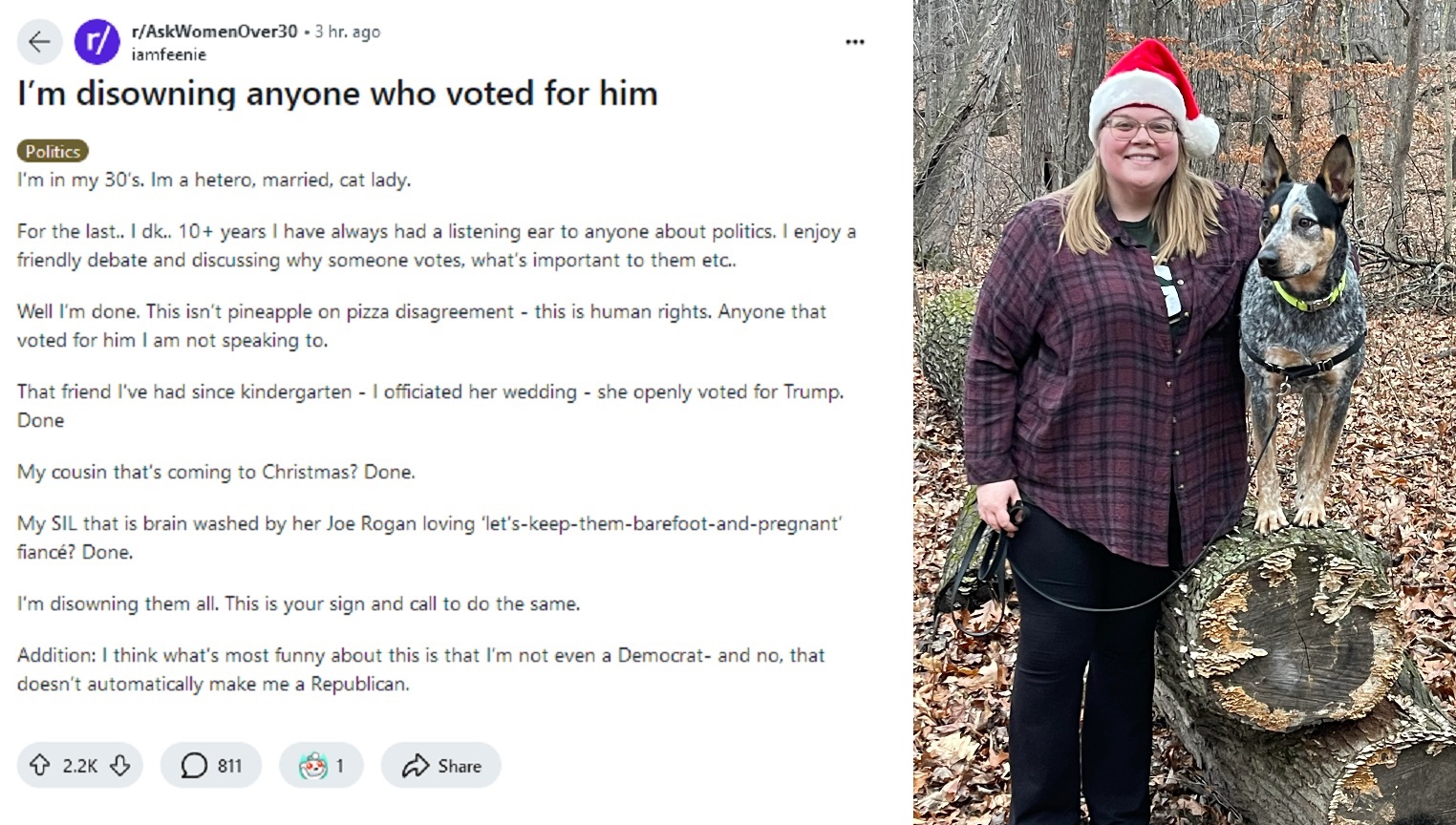Screen dimensions: 1456x825
Task: Open the three-dot post options menu
Action: pyautogui.click(x=855, y=42)
